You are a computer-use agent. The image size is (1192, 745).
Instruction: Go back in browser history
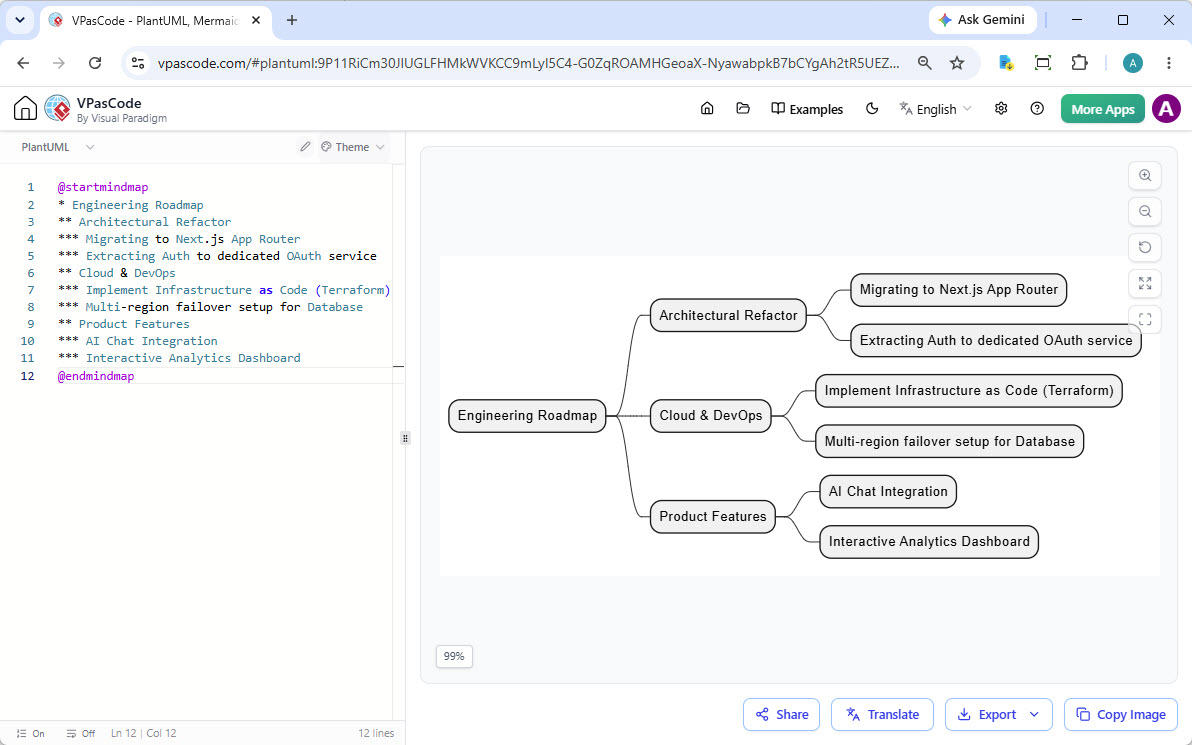(24, 63)
